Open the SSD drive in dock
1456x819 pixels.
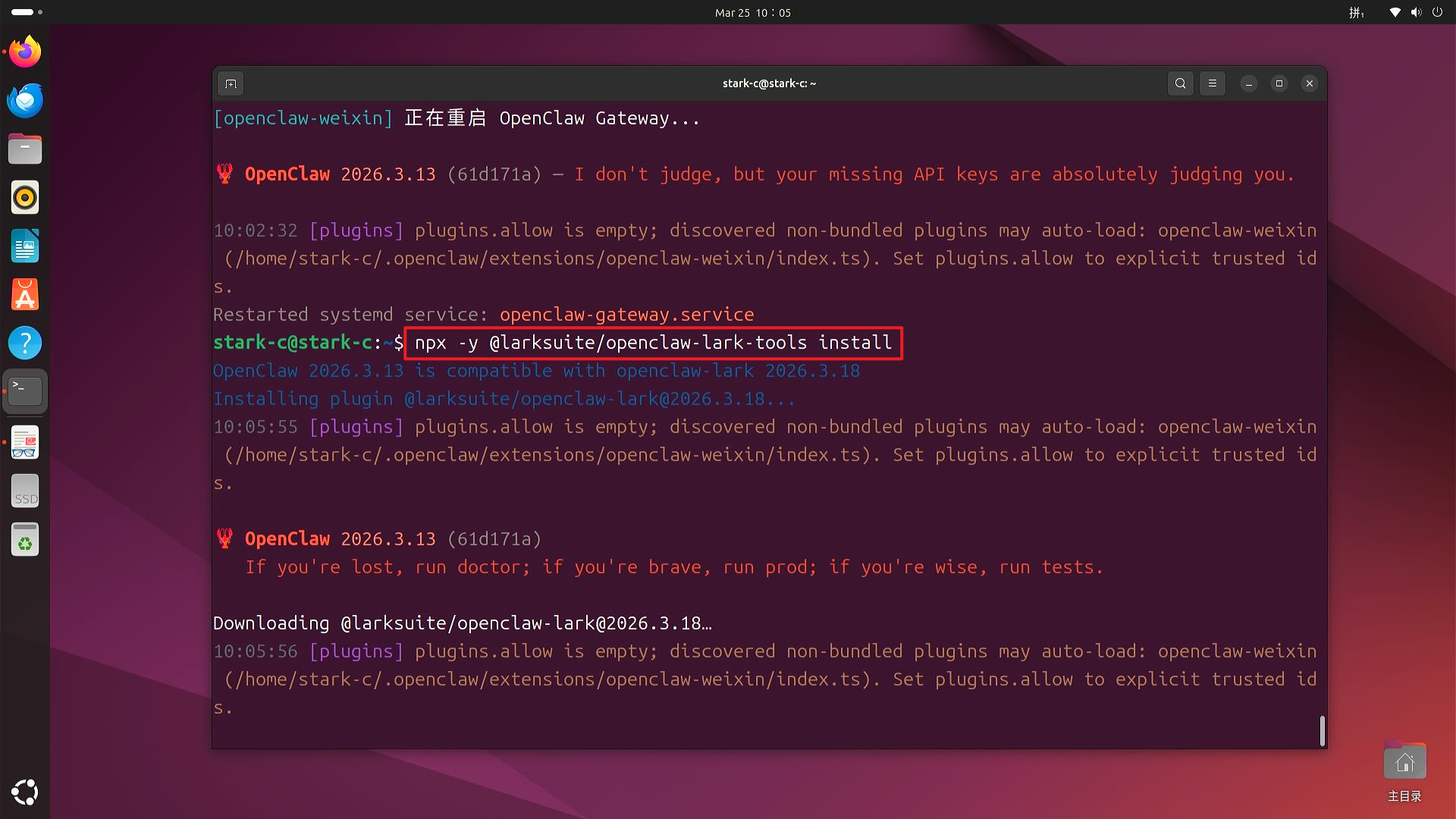pos(25,491)
